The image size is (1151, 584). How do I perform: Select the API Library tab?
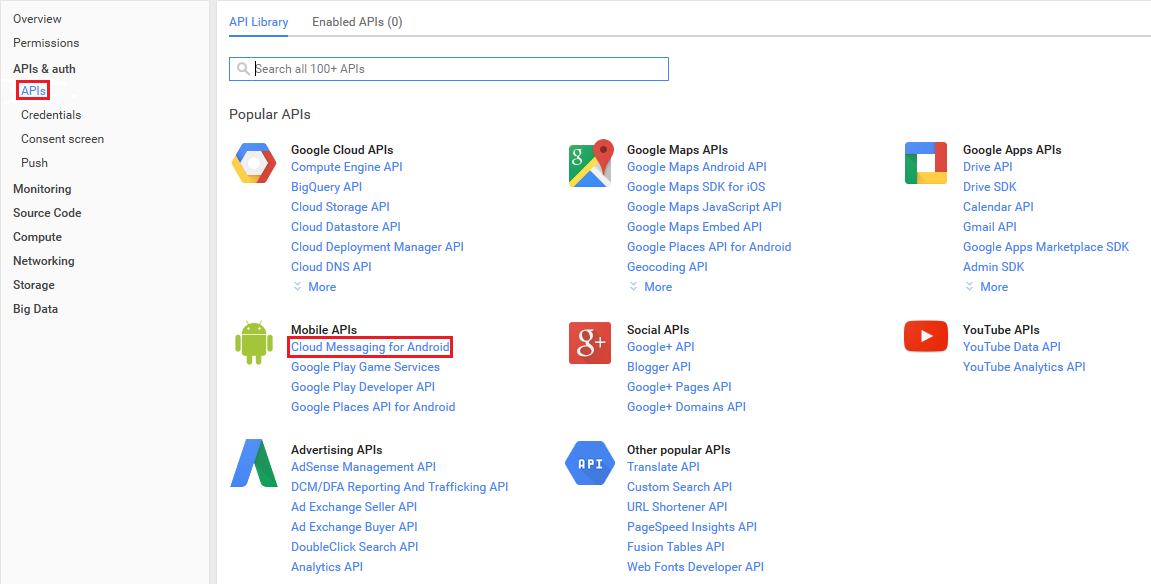(258, 22)
